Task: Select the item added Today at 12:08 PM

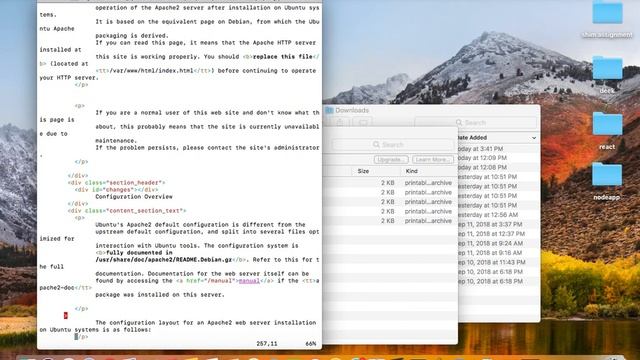Action: 498,167
